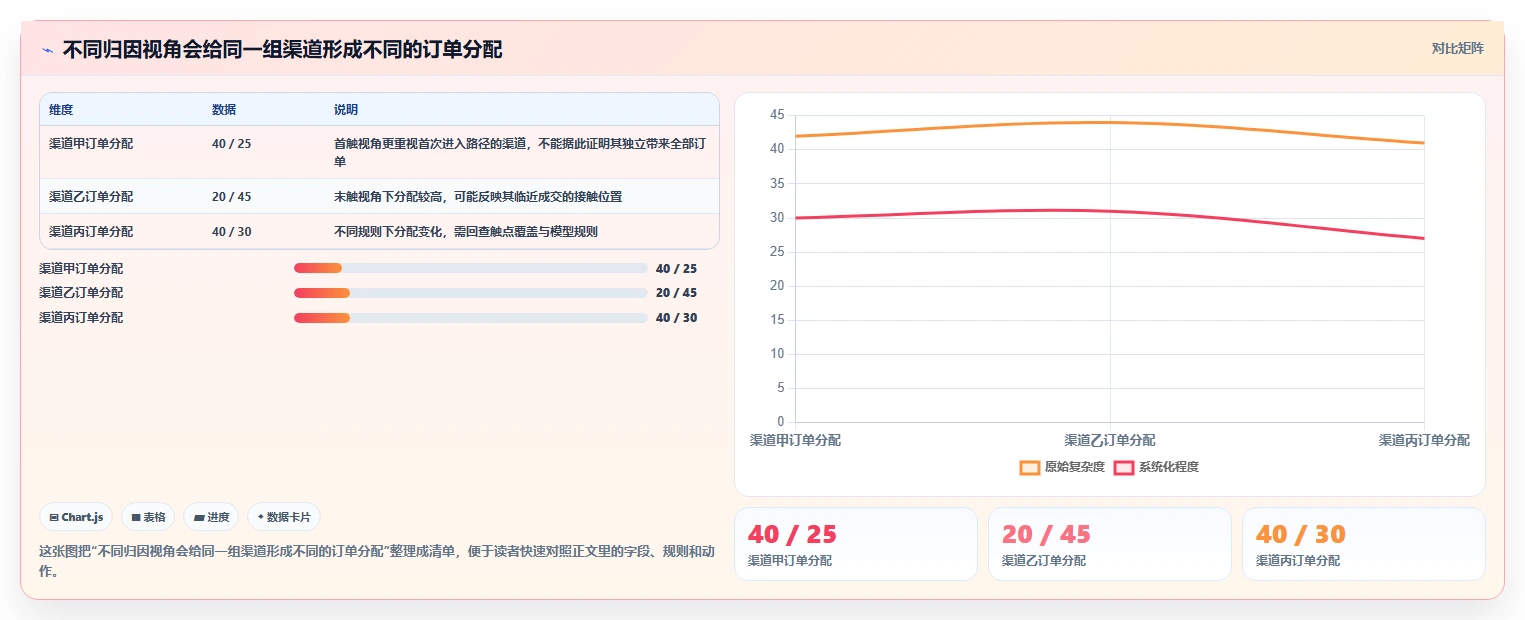
Task: Click the 进度 chip
Action: pos(211,517)
